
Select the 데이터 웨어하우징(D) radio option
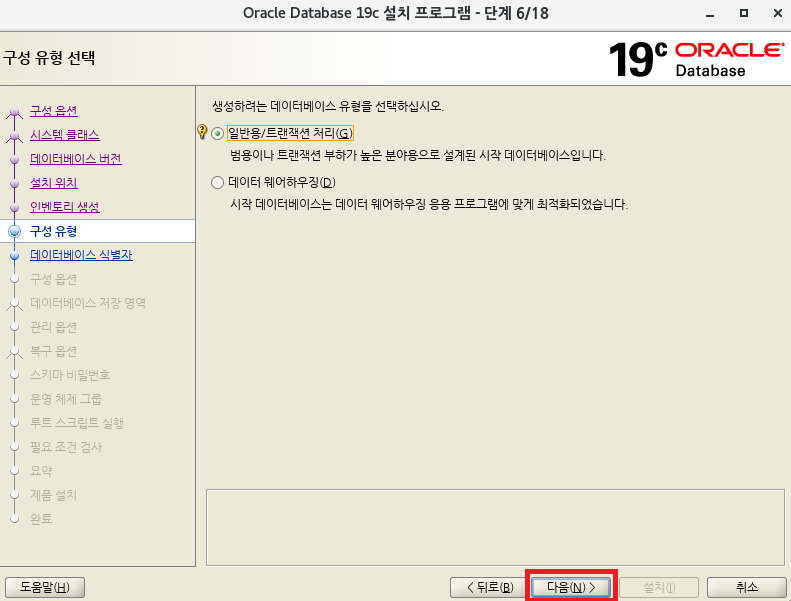[x=217, y=182]
